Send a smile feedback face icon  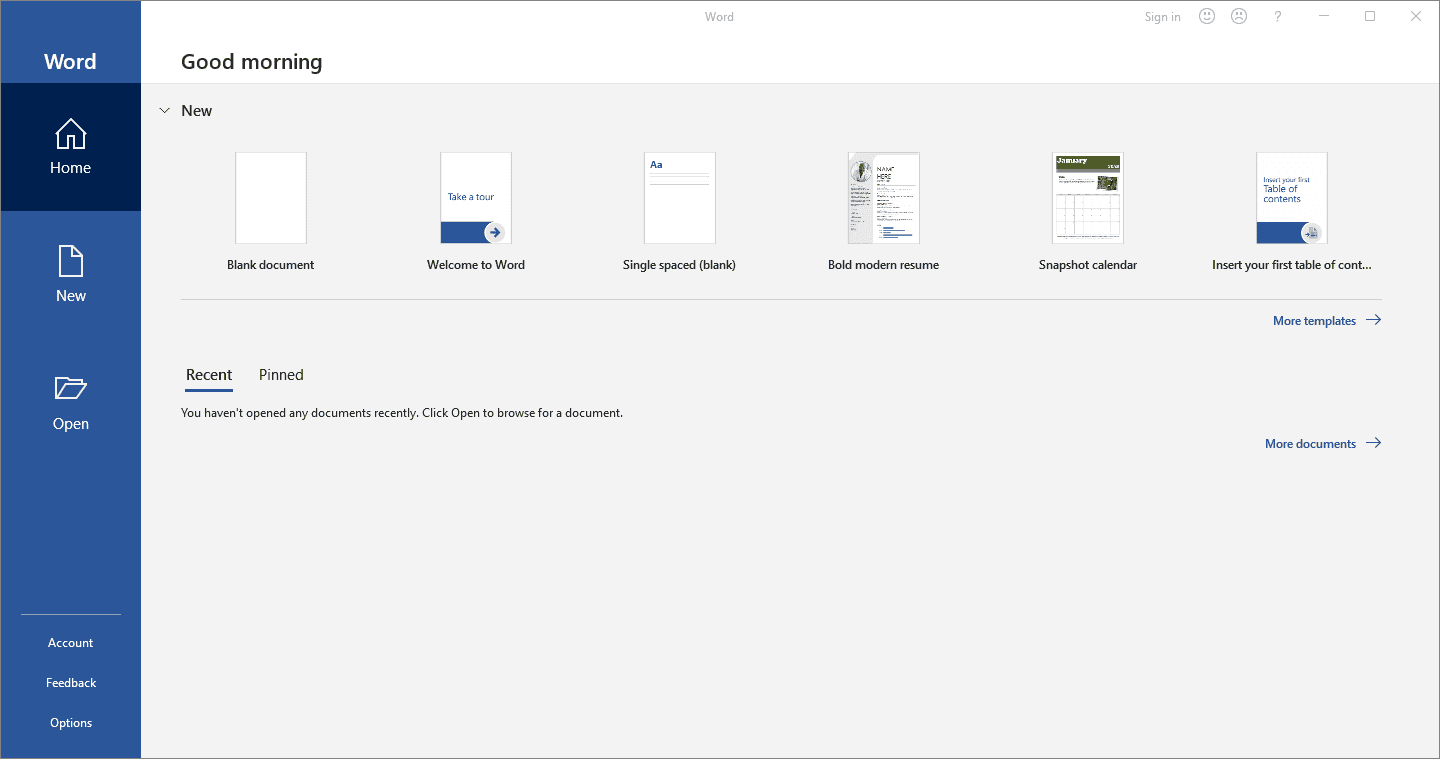pos(1207,16)
